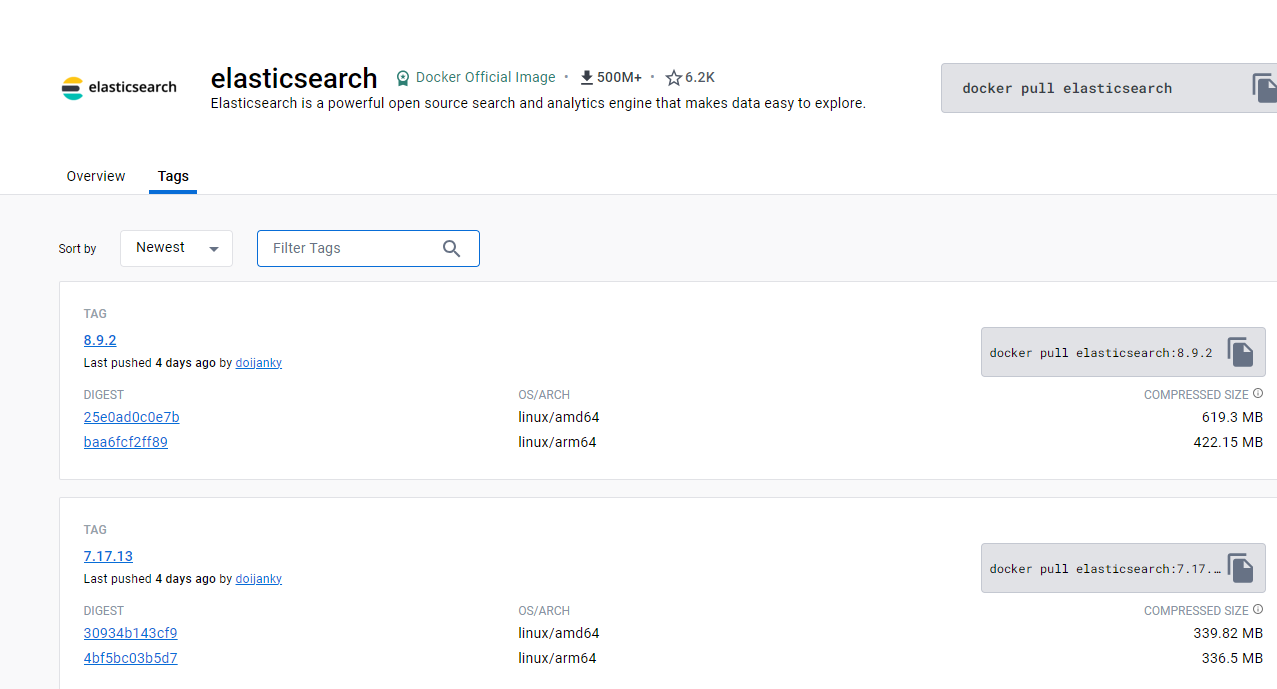Click the Docker Official Image label
The image size is (1277, 689).
coord(485,77)
